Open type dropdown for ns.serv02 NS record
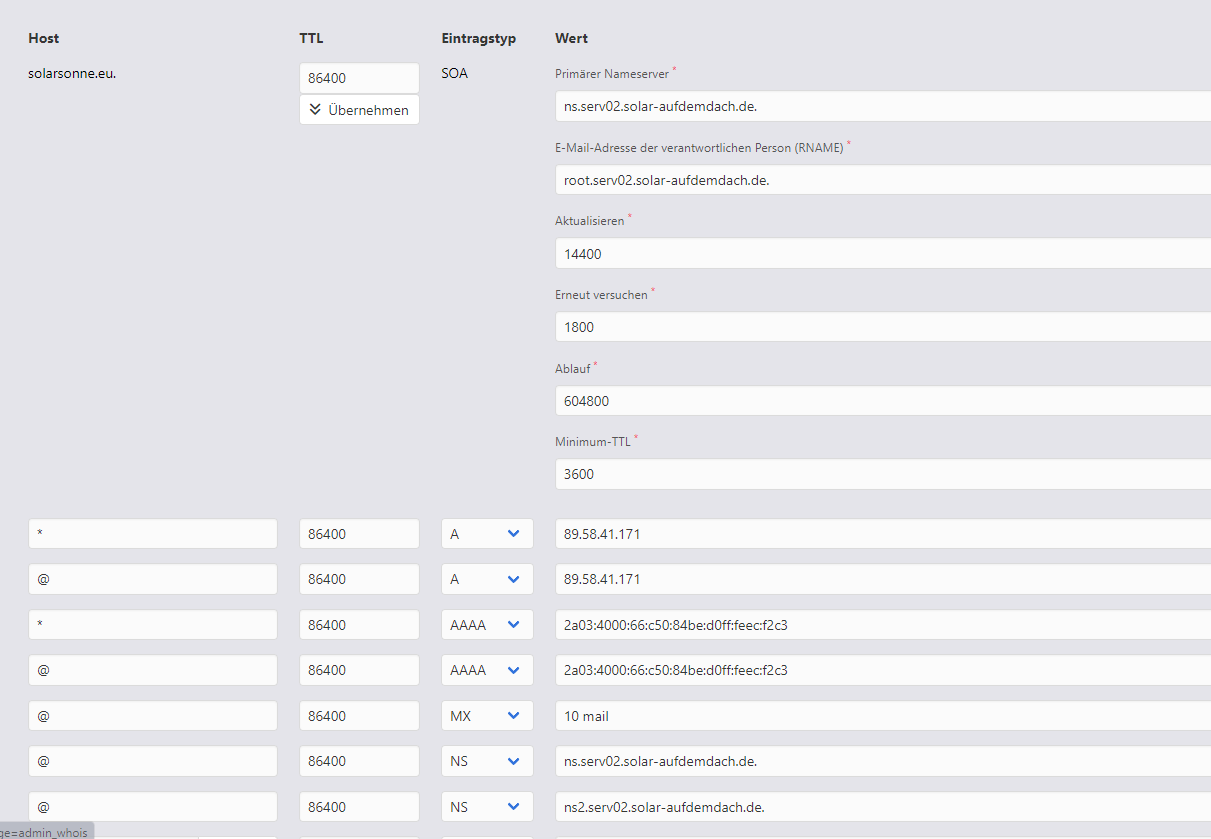1211x839 pixels. pos(487,761)
